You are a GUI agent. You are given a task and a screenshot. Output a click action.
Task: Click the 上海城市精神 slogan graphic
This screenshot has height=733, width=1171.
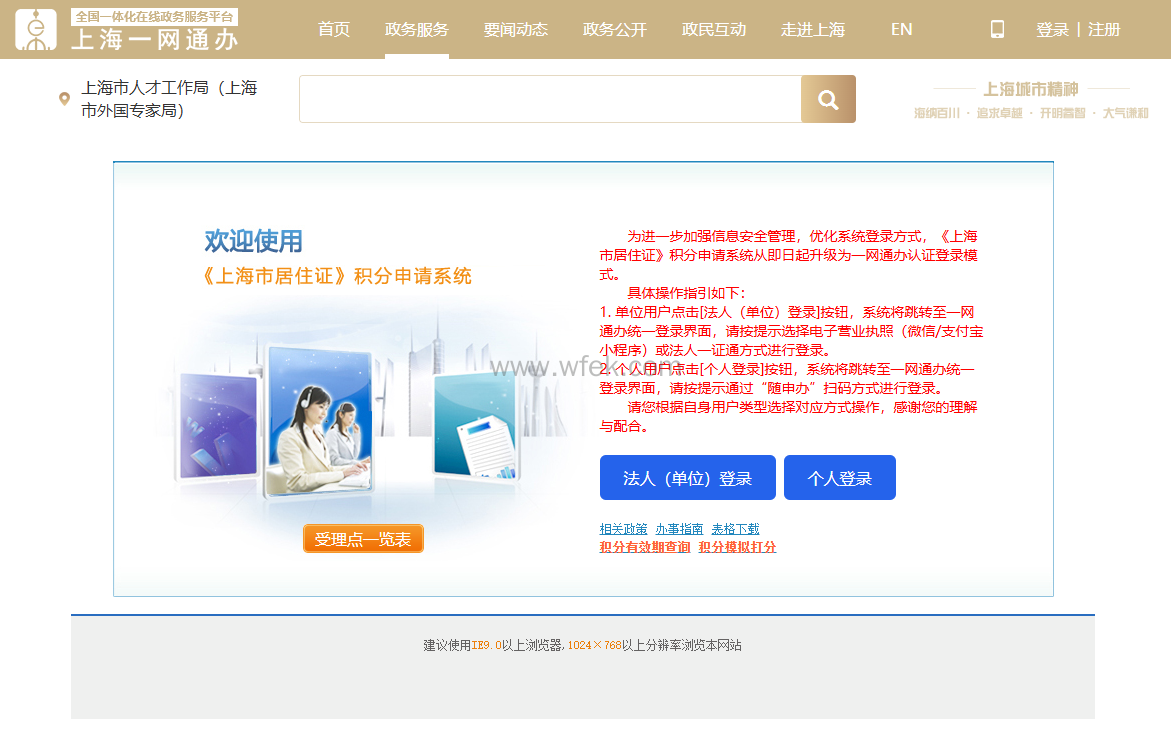[x=1031, y=101]
